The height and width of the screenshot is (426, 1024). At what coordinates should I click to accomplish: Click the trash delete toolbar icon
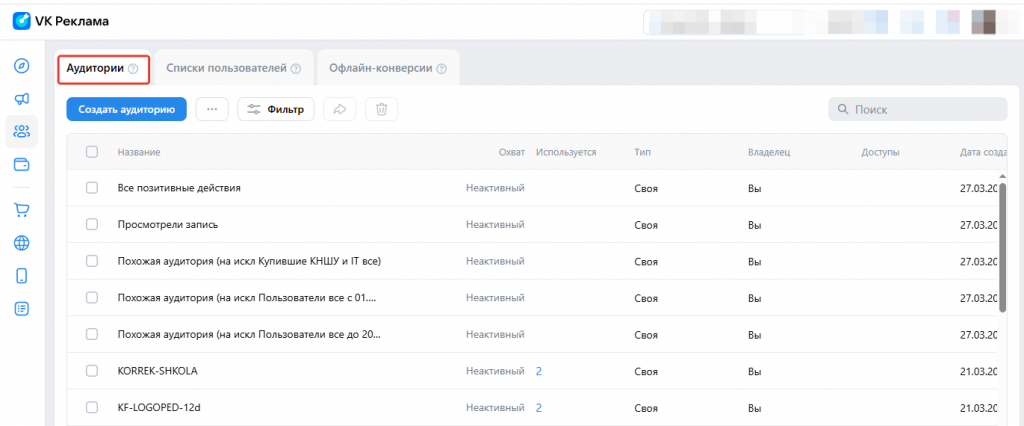[x=381, y=109]
